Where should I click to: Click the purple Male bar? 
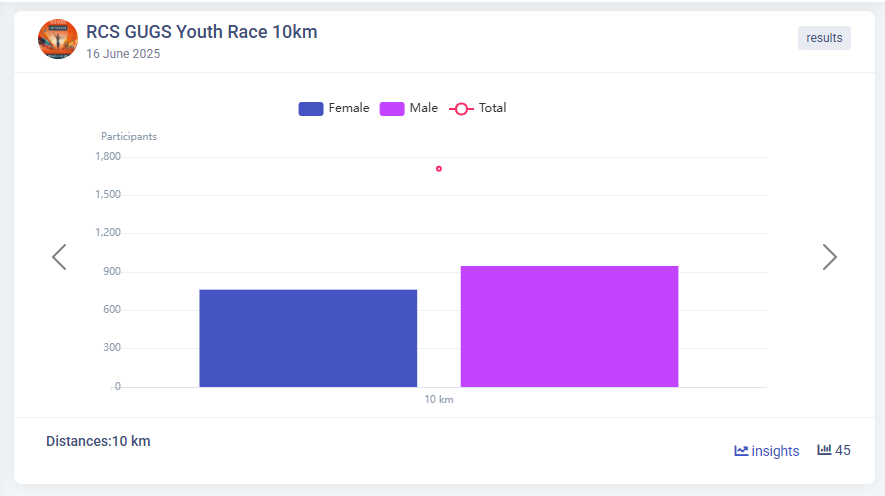pyautogui.click(x=569, y=326)
